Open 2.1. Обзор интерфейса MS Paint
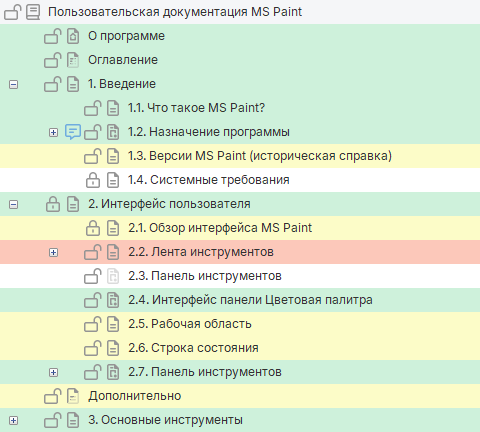 (220, 228)
